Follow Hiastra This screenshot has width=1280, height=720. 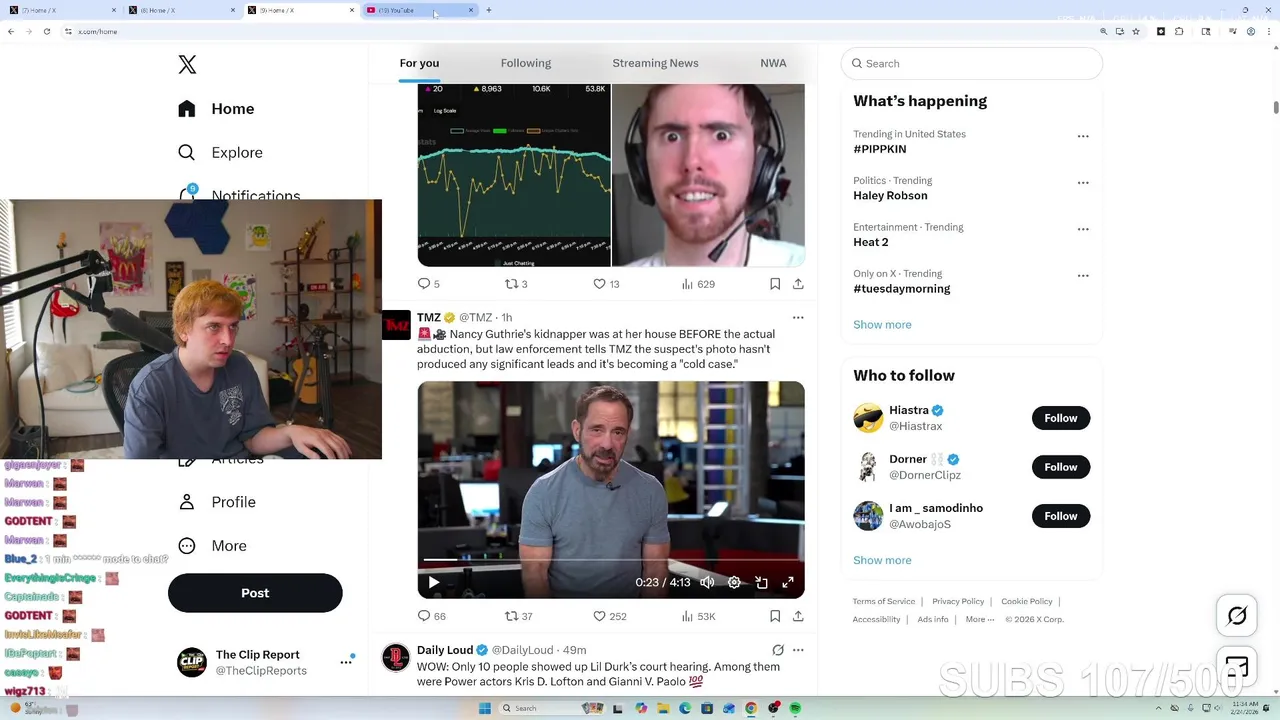tap(1061, 418)
